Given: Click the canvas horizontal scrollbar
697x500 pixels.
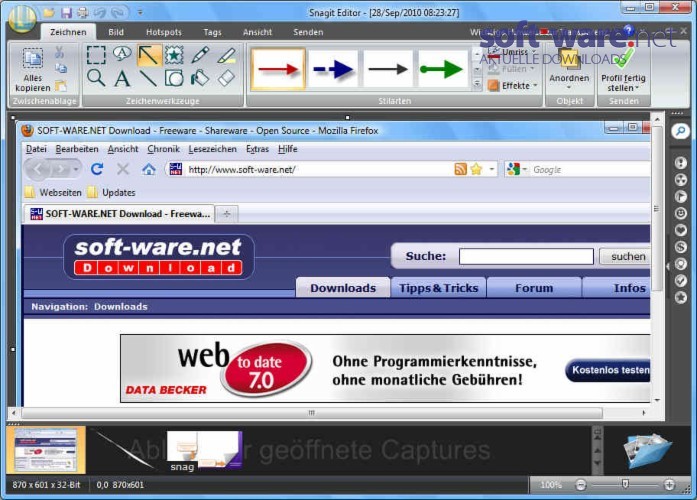Looking at the screenshot, I should pyautogui.click(x=312, y=413).
